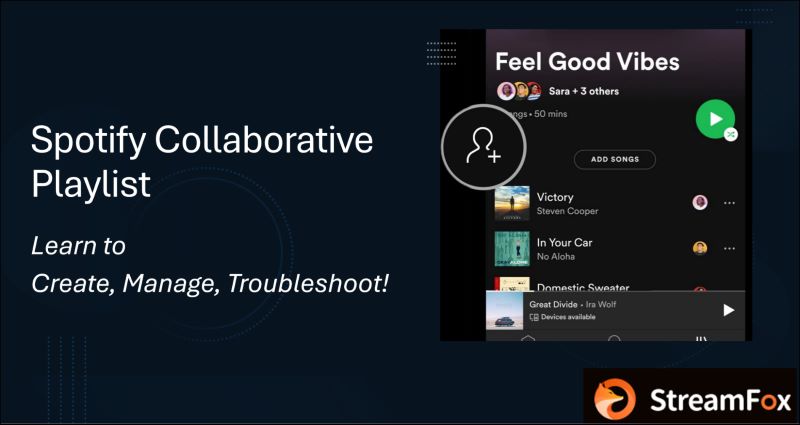Select the Victory album artwork
Screen dimensions: 800x425
pos(512,203)
